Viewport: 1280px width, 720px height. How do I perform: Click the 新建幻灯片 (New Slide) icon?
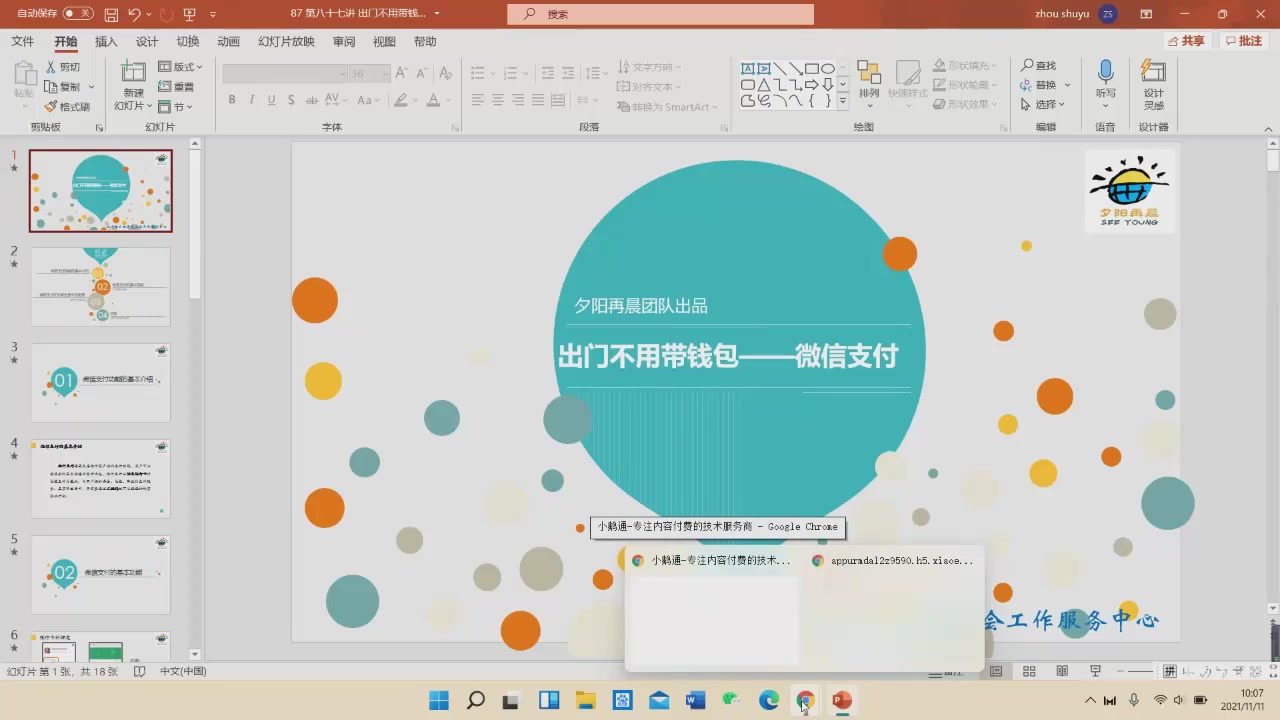133,72
